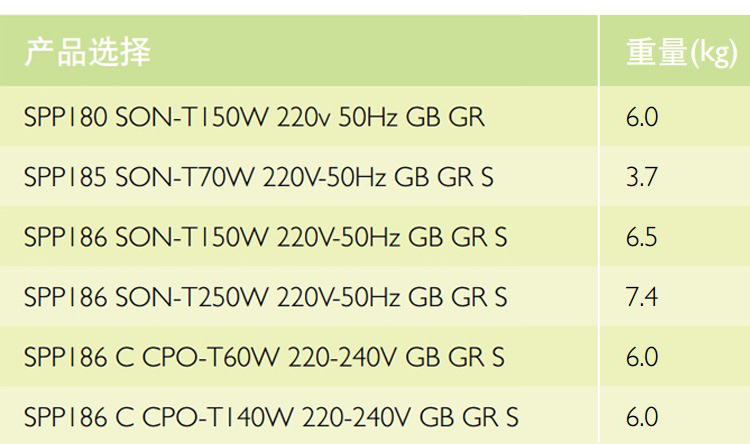Click the 6.0 weight for CPO-T140W
Image resolution: width=750 pixels, height=444 pixels.
point(642,417)
